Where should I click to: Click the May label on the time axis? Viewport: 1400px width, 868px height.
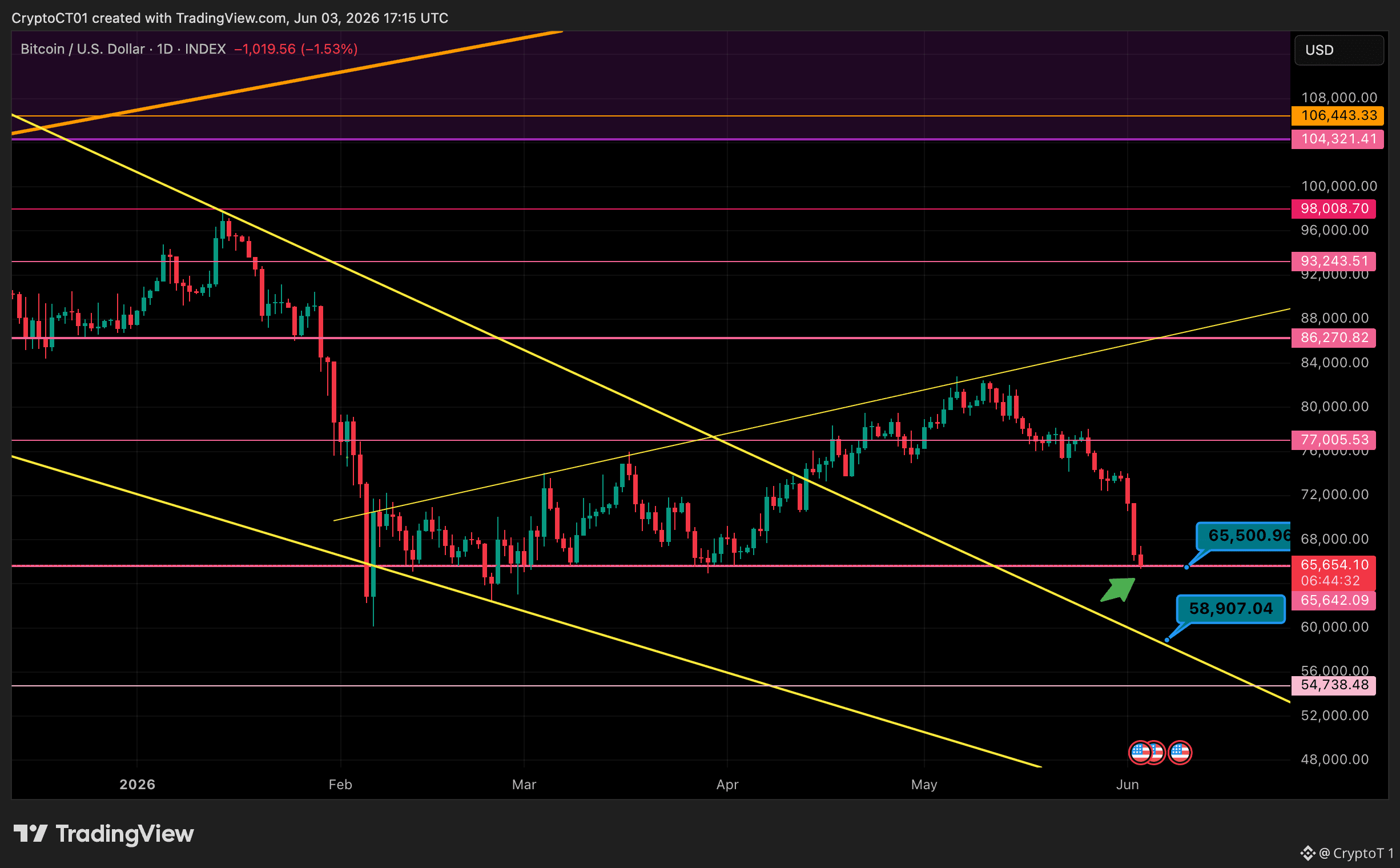[x=924, y=785]
